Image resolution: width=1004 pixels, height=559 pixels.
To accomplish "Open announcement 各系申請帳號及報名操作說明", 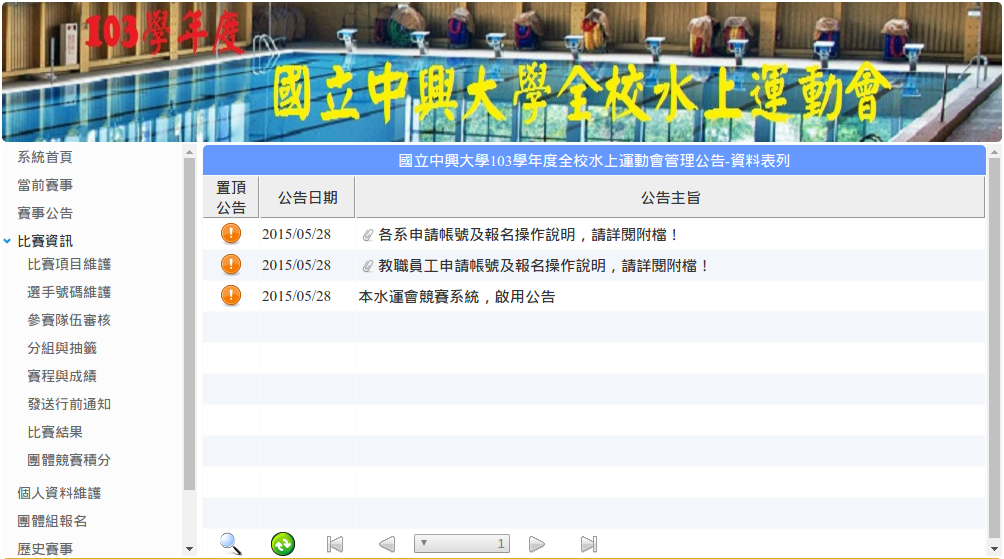I will pyautogui.click(x=528, y=235).
